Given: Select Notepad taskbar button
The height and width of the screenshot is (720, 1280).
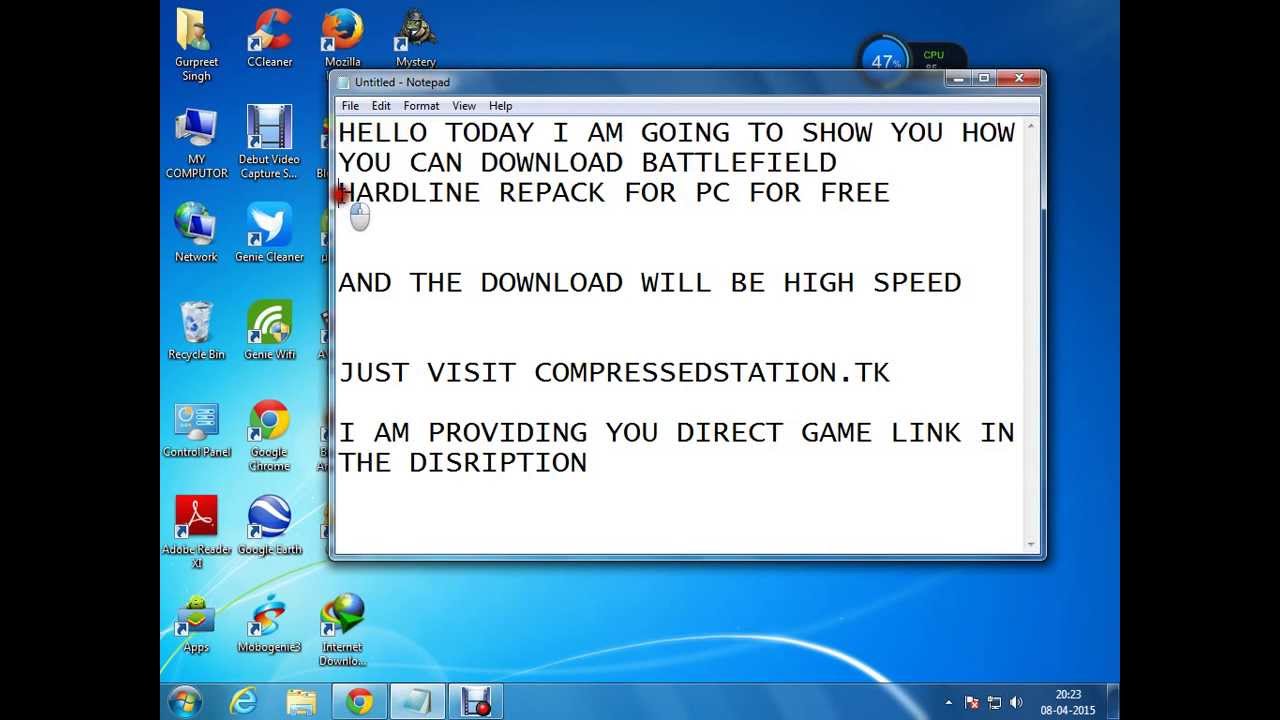Looking at the screenshot, I should (417, 702).
